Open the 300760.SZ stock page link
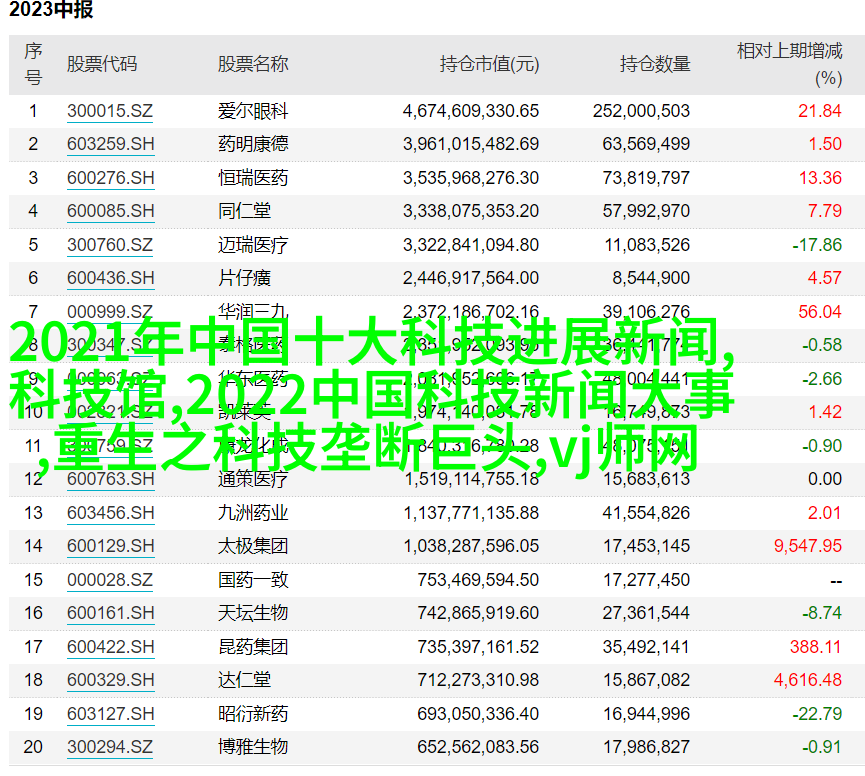This screenshot has height=776, width=865. pyautogui.click(x=110, y=244)
